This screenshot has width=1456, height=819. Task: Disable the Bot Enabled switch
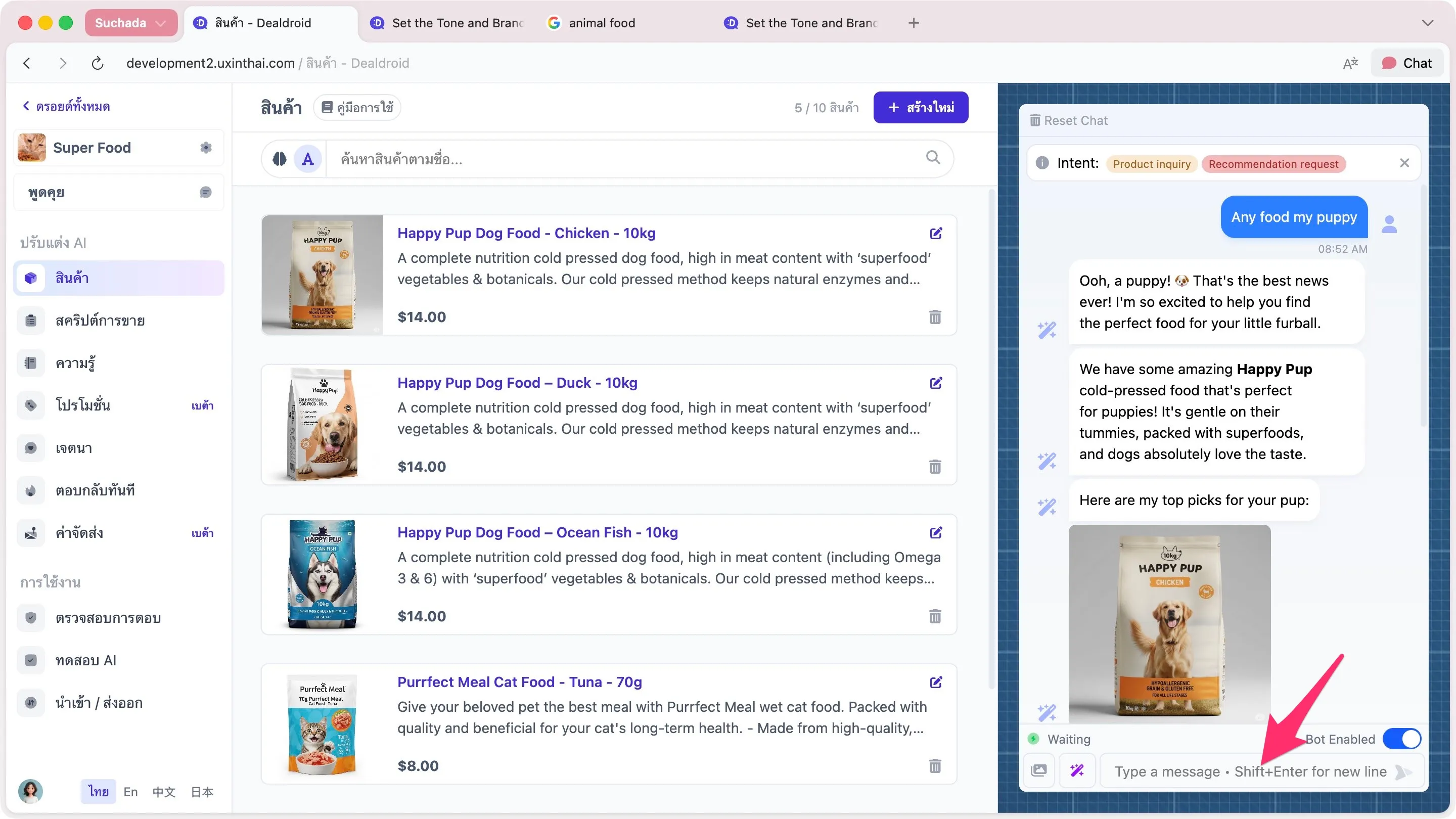click(1402, 738)
